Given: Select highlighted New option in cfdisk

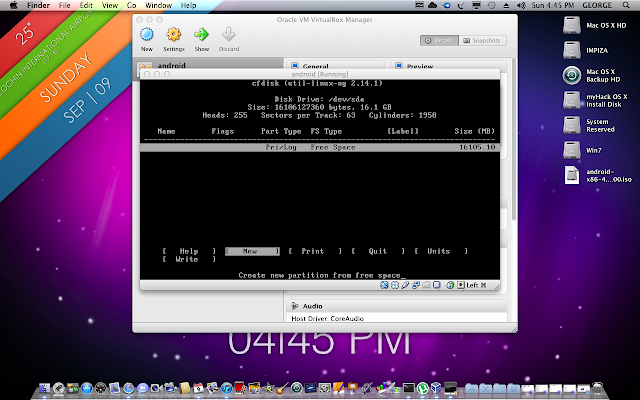Looking at the screenshot, I should (252, 251).
